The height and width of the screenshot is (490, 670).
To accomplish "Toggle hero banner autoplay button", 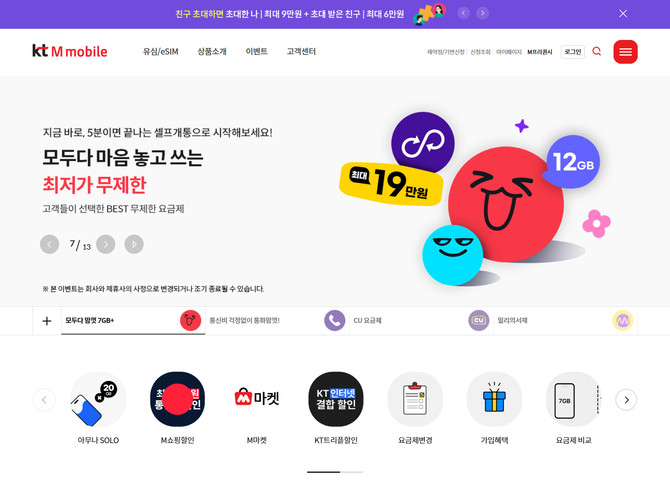I will (134, 244).
